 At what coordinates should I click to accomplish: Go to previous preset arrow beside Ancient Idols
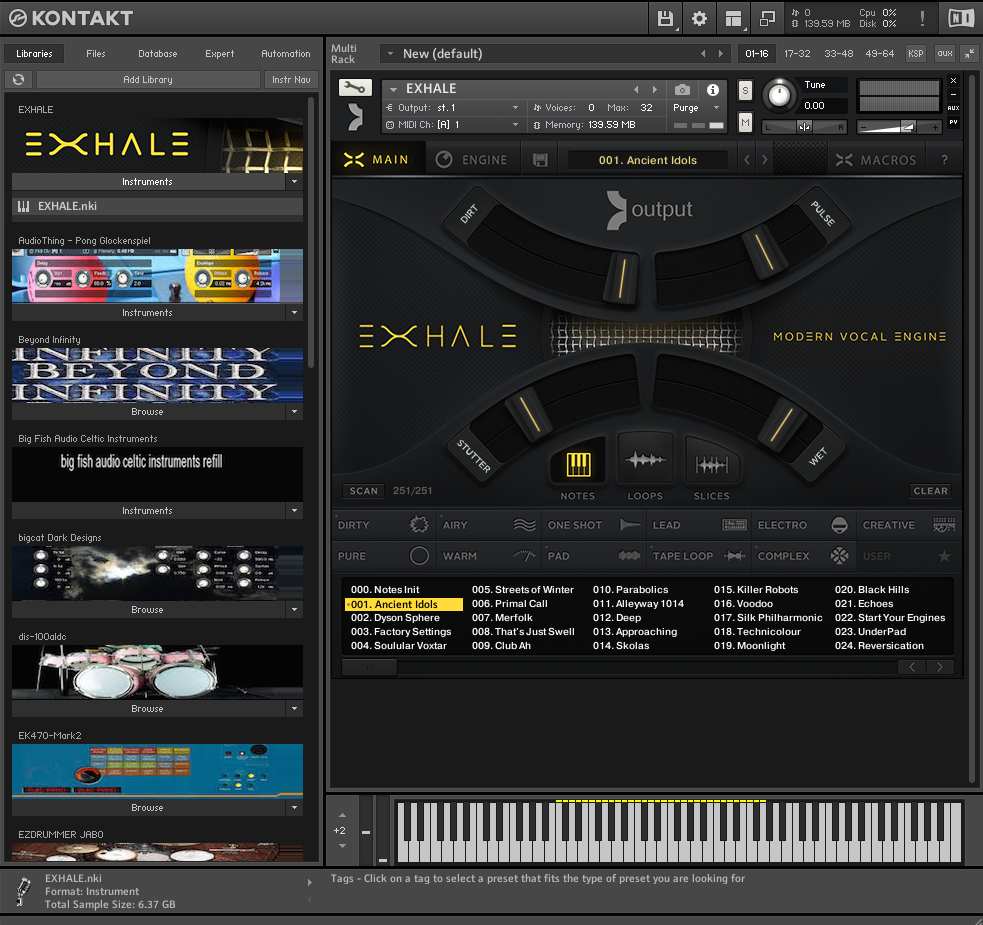[747, 160]
